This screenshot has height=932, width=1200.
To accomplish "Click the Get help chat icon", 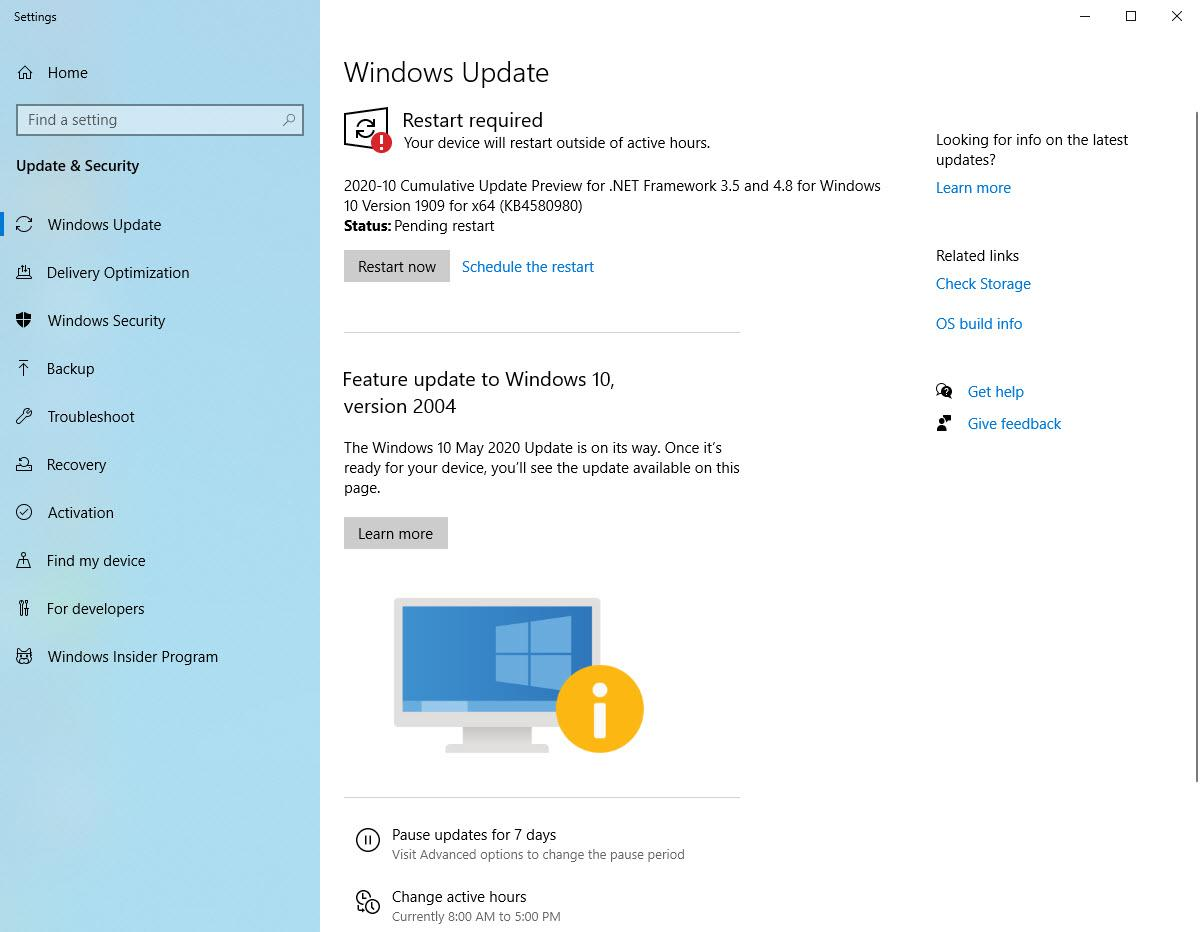I will click(x=944, y=391).
